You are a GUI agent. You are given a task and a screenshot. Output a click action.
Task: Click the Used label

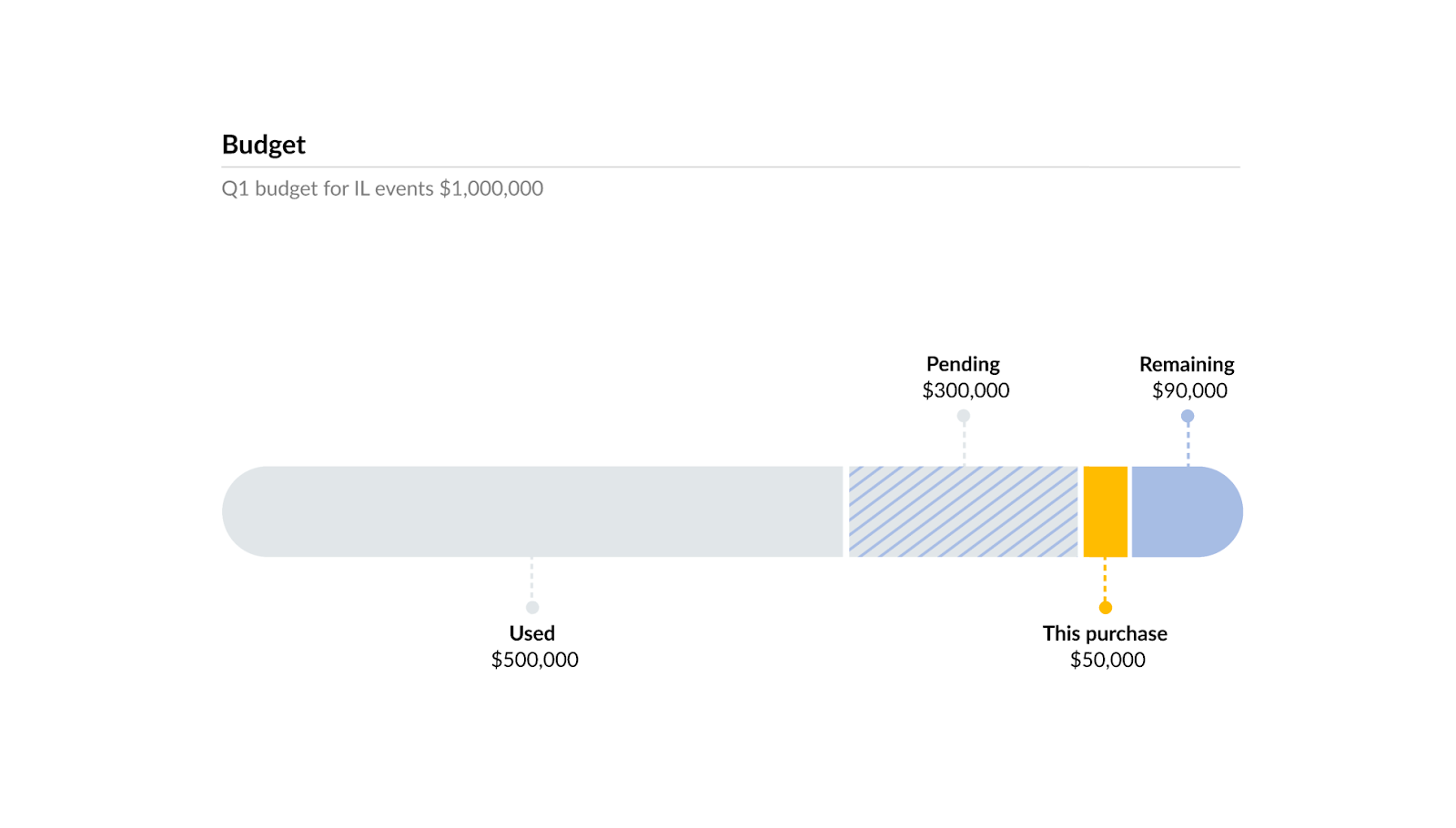click(532, 633)
